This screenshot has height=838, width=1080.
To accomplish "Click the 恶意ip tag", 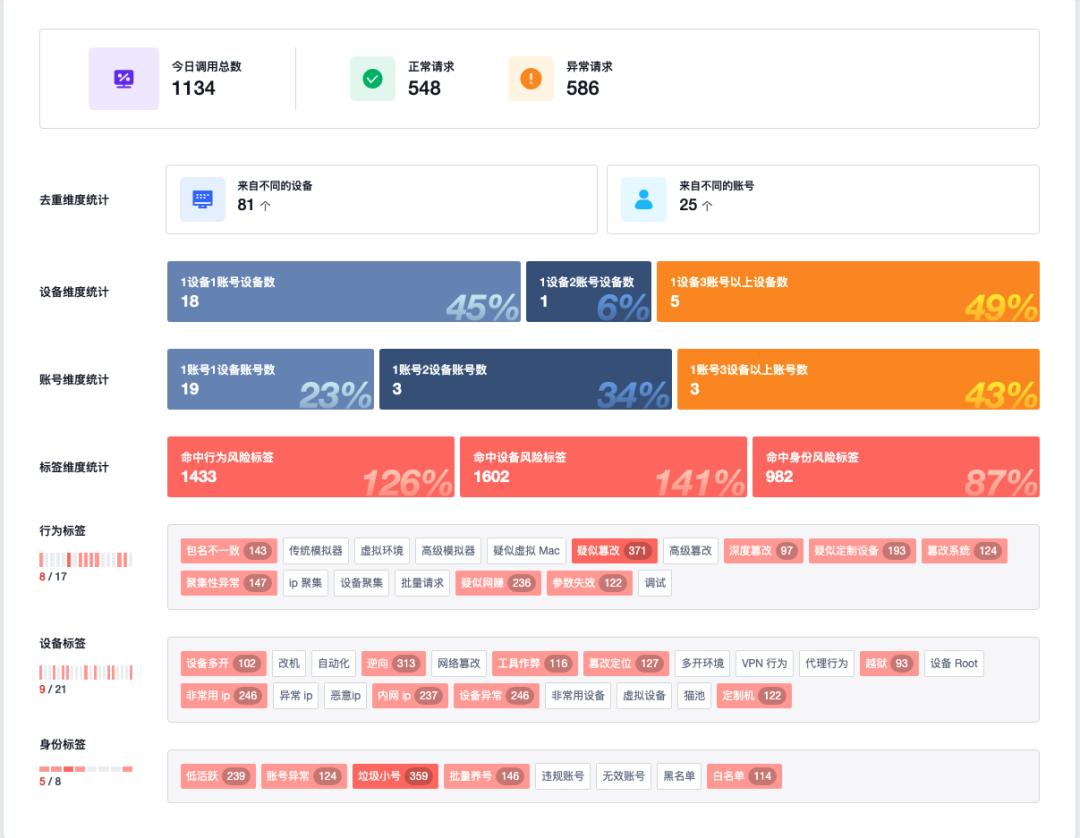I will tap(346, 696).
